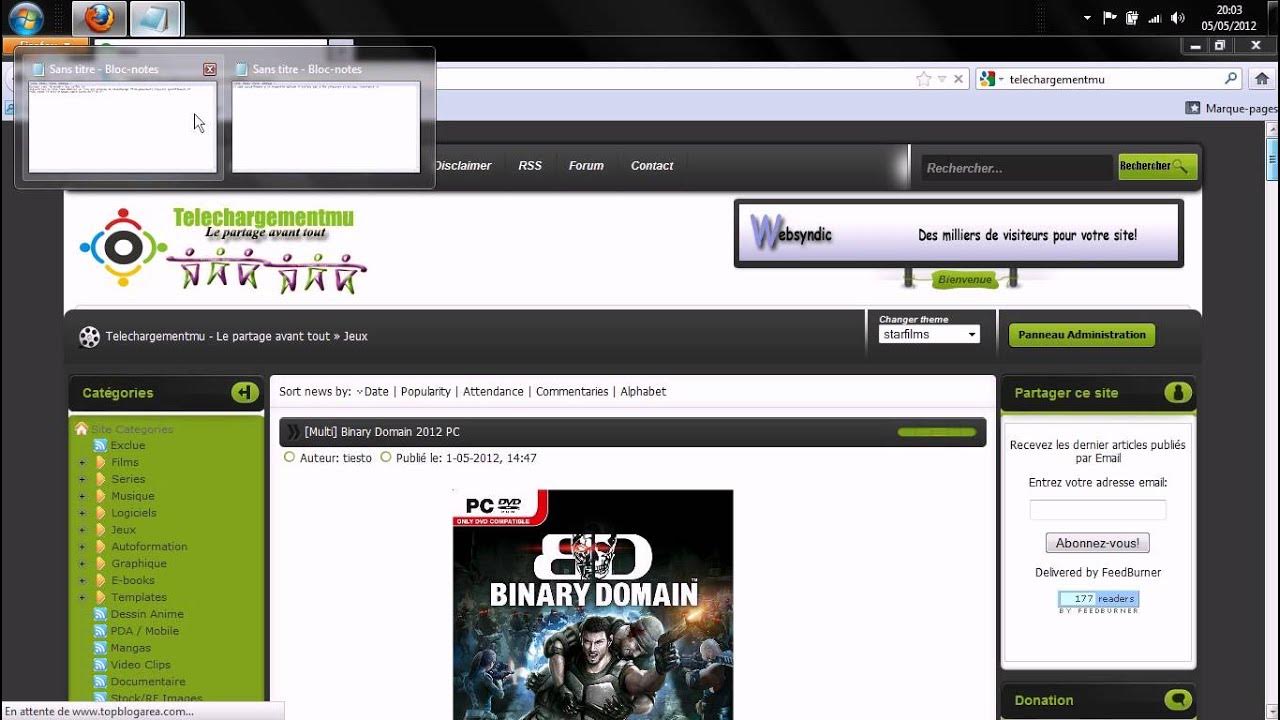Viewport: 1280px width, 720px height.
Task: Open the Windows Start menu orb
Action: click(x=25, y=17)
